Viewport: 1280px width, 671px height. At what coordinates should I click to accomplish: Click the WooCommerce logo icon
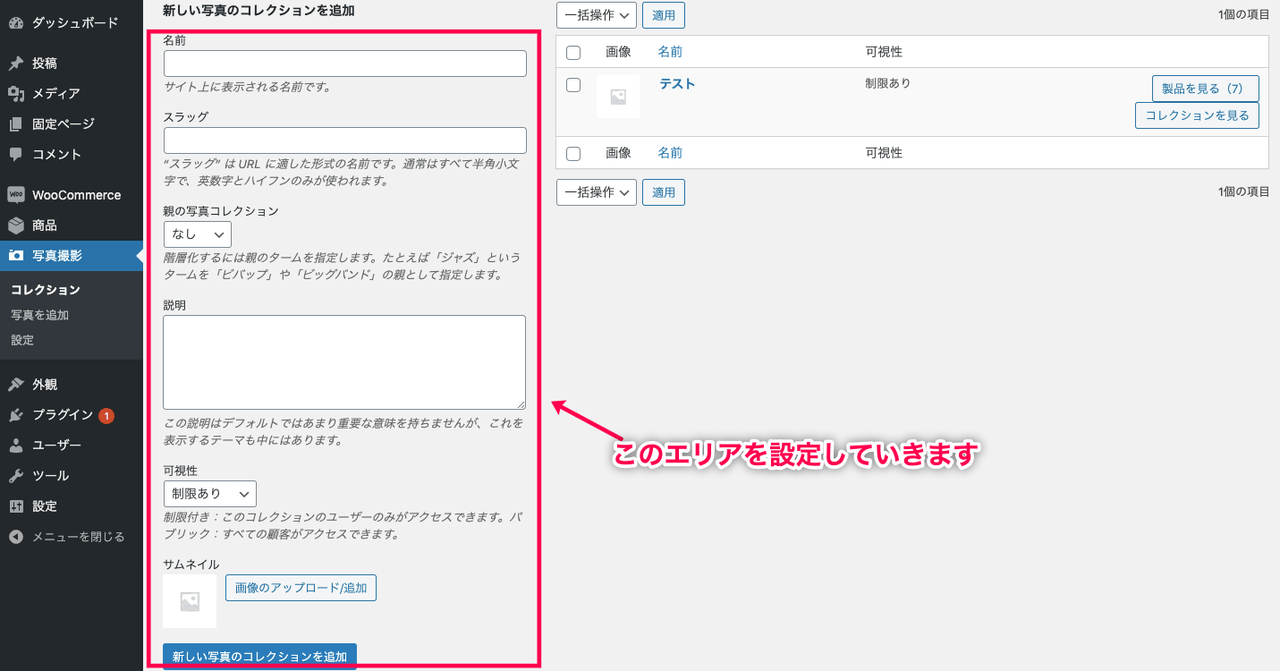[x=16, y=195]
